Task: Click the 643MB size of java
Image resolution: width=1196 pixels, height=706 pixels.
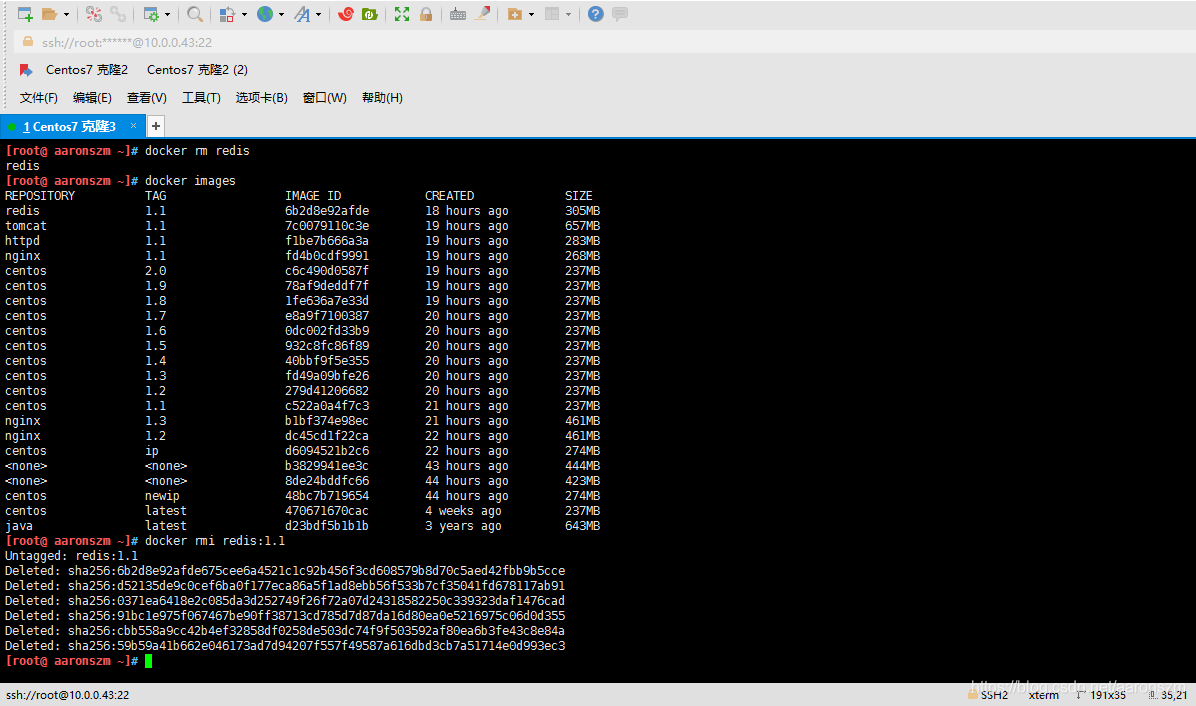Action: pyautogui.click(x=583, y=526)
